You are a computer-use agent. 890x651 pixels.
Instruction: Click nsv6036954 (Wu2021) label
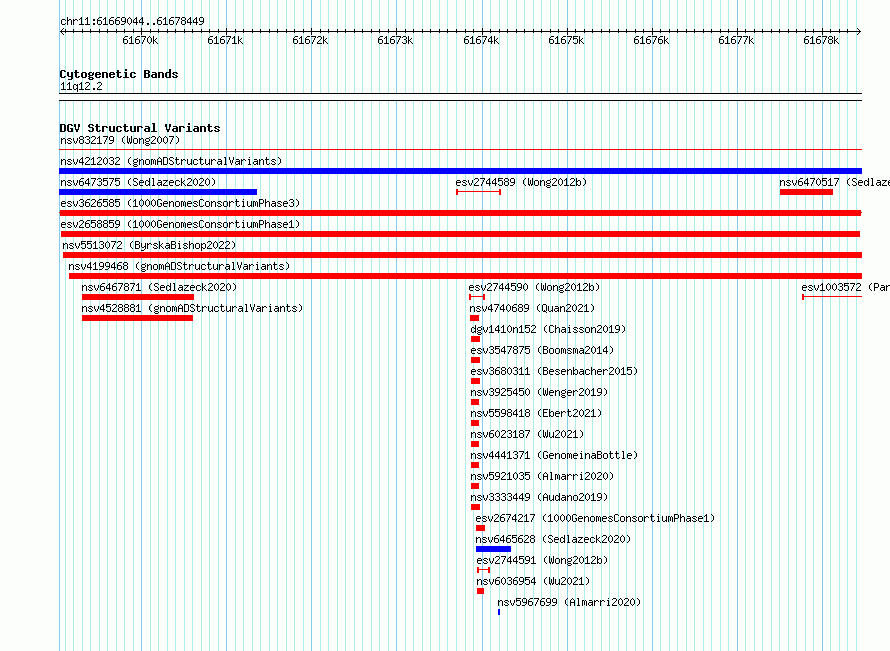(533, 581)
